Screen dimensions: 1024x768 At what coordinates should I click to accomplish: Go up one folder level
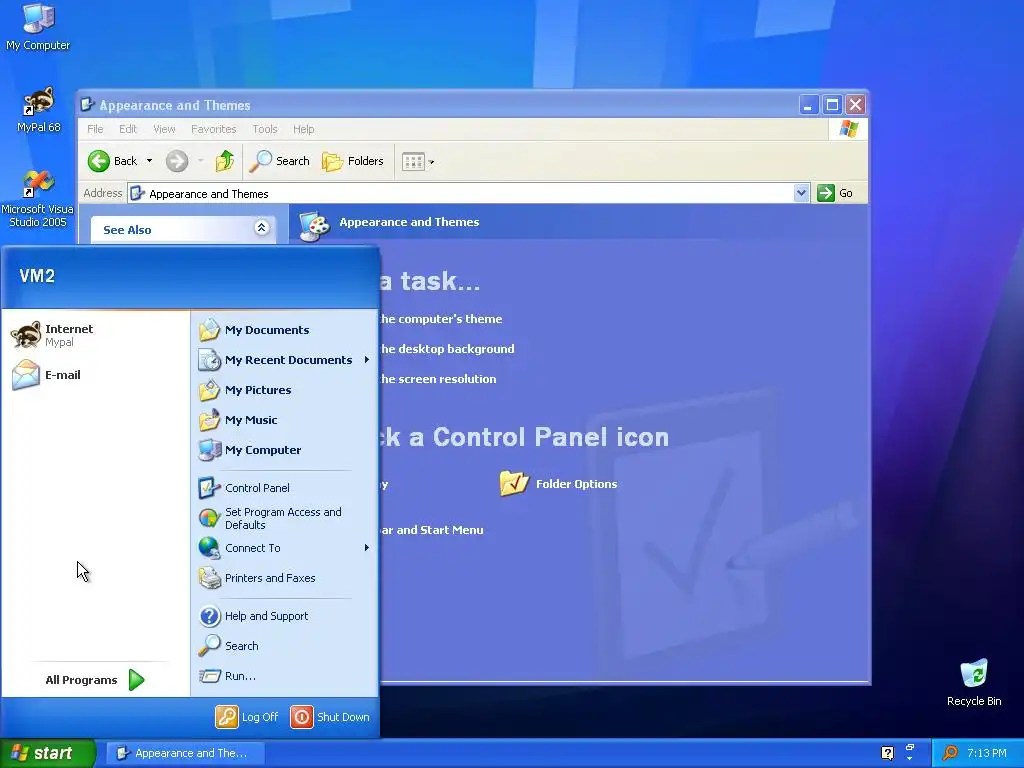click(225, 161)
